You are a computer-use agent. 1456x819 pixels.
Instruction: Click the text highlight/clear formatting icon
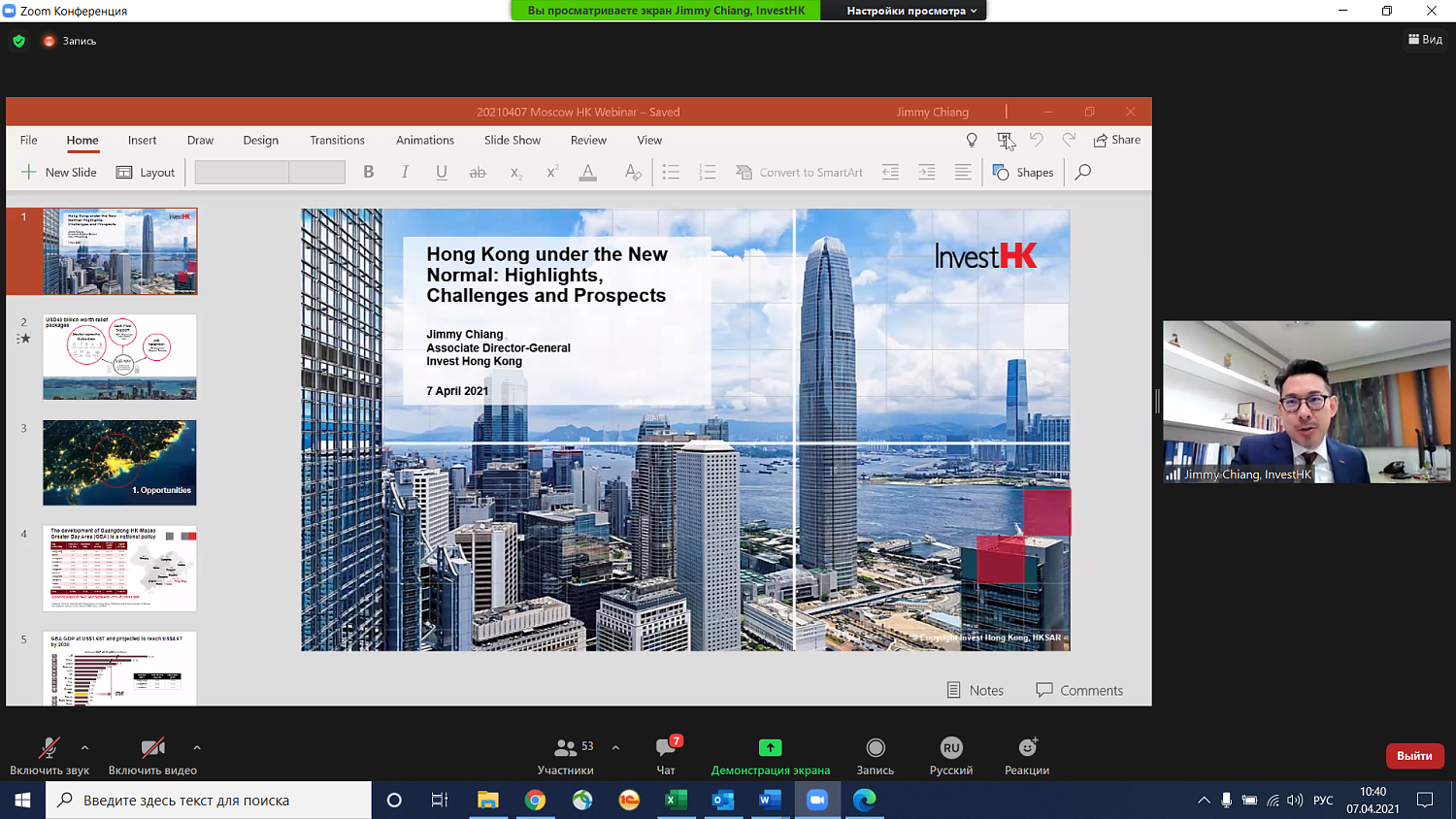[633, 172]
